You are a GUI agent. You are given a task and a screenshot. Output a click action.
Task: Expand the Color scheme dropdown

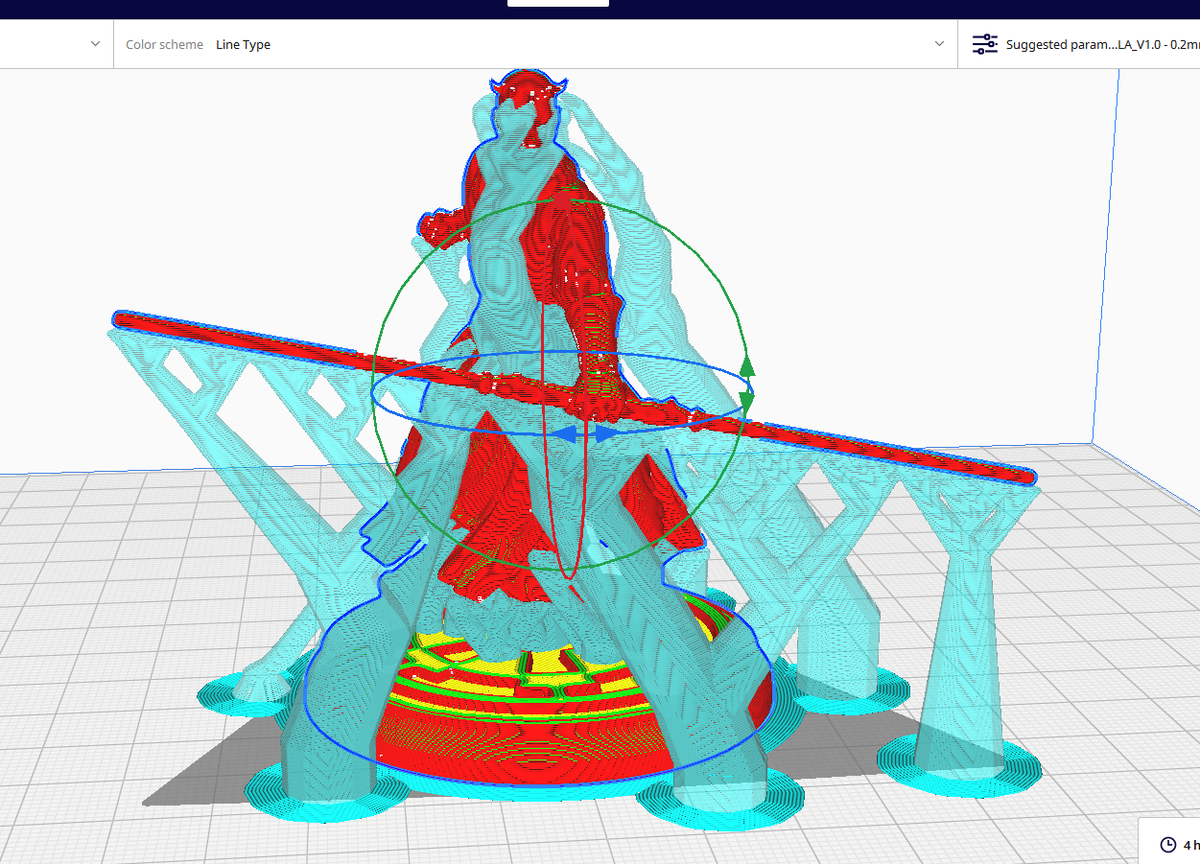click(x=938, y=43)
